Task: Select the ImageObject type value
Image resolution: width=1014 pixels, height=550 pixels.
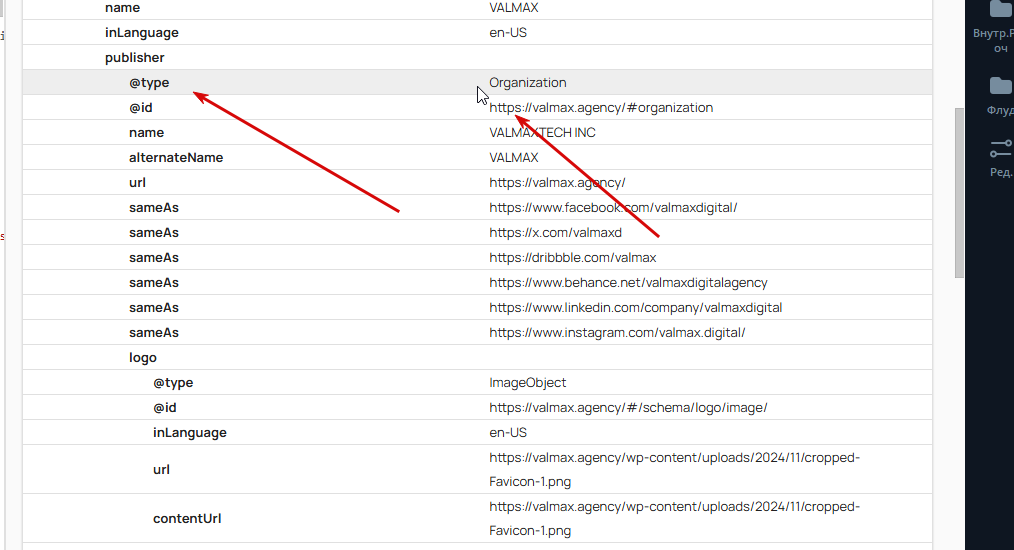Action: point(527,382)
